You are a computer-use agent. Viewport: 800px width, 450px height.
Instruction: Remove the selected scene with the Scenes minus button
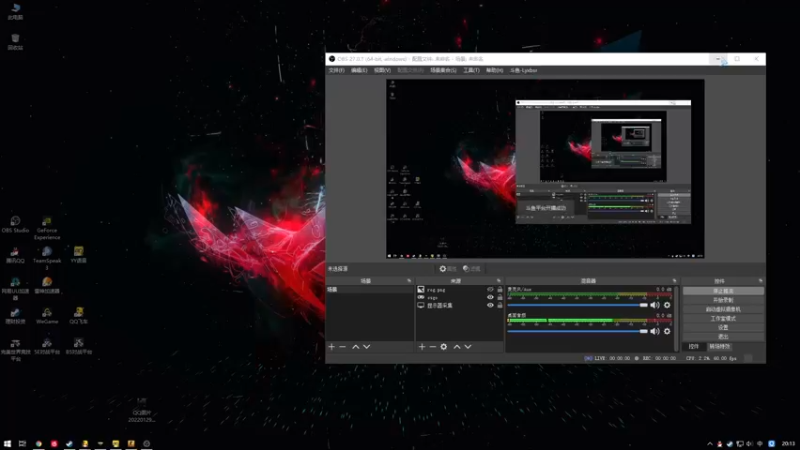[x=342, y=347]
